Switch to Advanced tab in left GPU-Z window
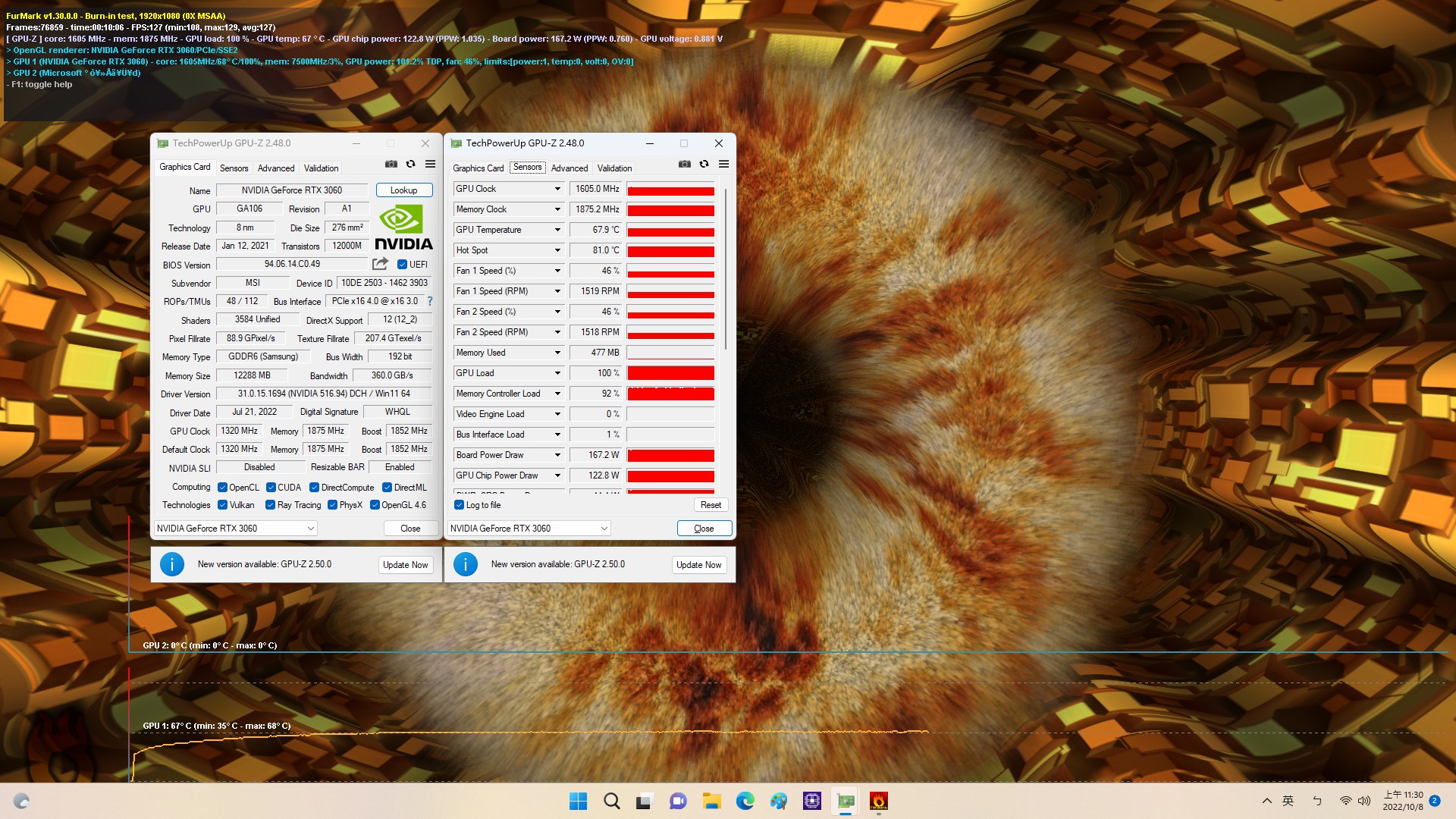The width and height of the screenshot is (1456, 819). tap(276, 168)
